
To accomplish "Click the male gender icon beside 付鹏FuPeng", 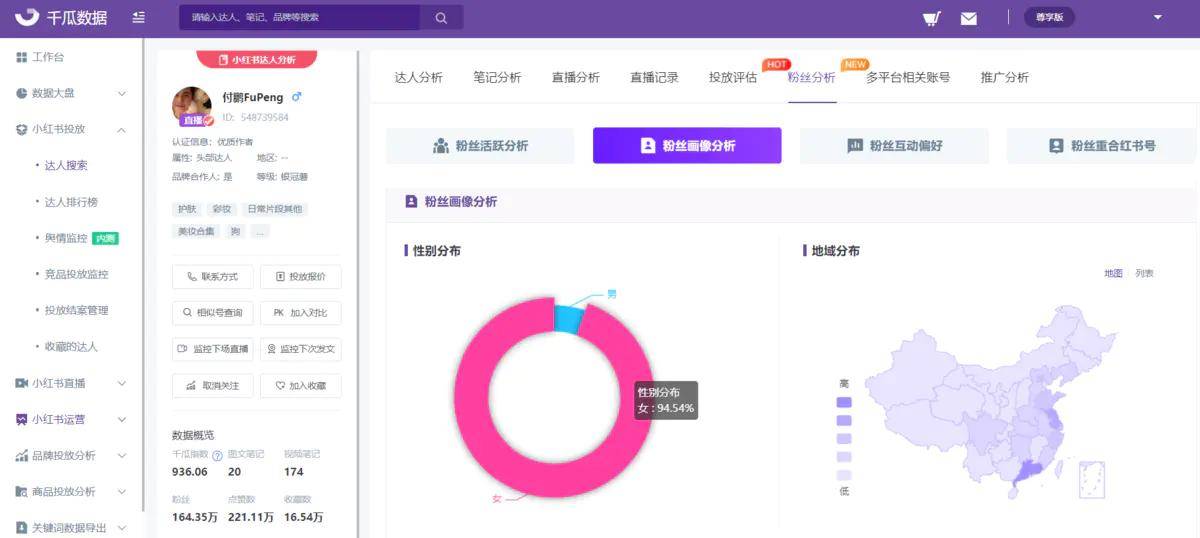I will 296,98.
